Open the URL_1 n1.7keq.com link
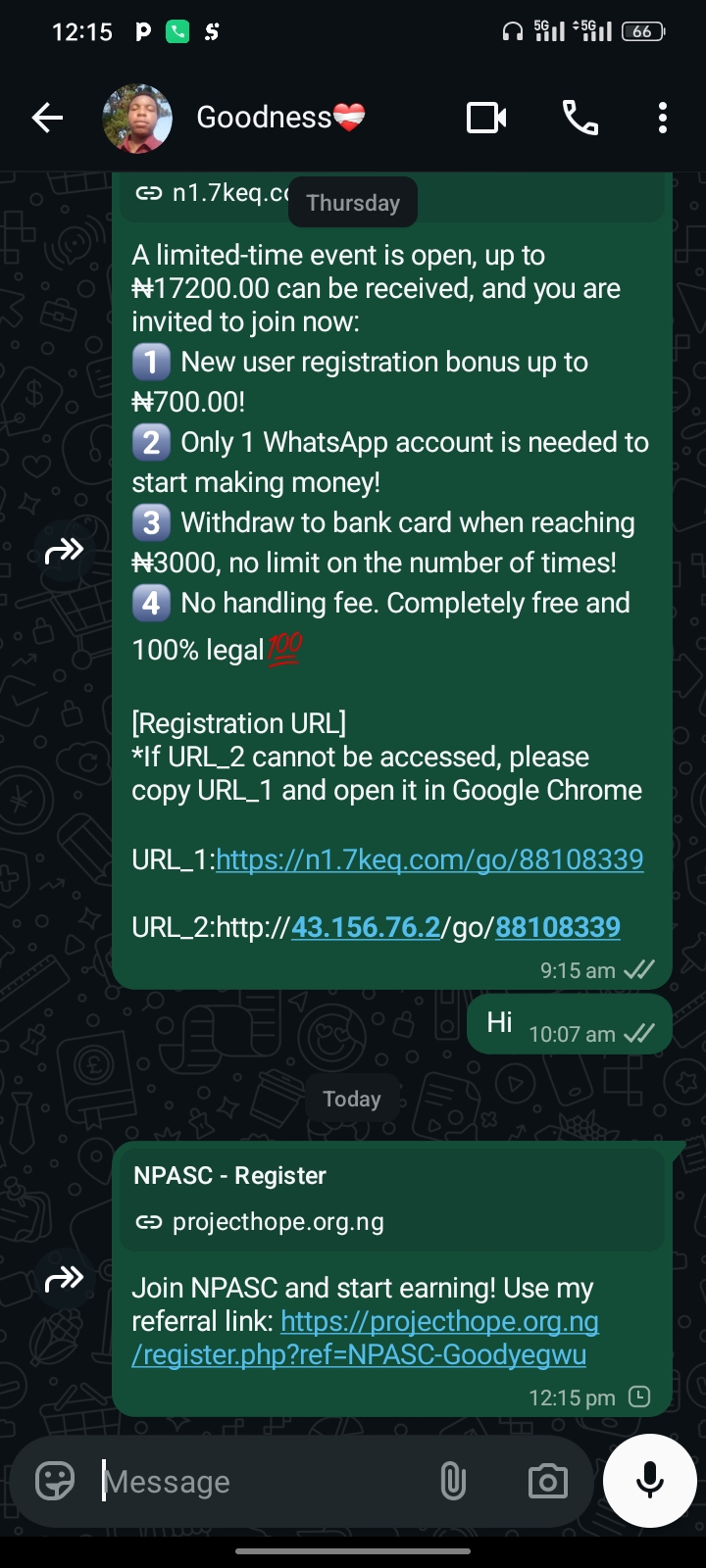The width and height of the screenshot is (706, 1568). (429, 859)
